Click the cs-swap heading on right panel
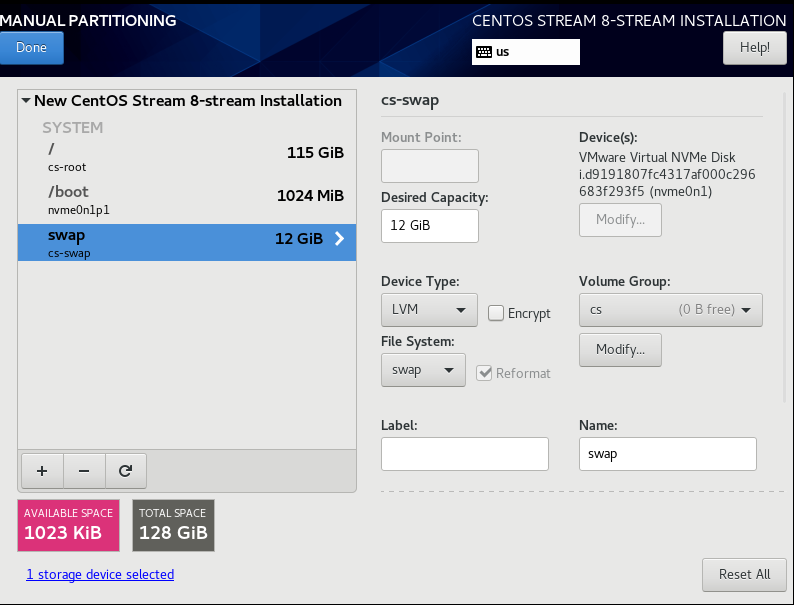Screen dimensions: 794x605 (410, 100)
